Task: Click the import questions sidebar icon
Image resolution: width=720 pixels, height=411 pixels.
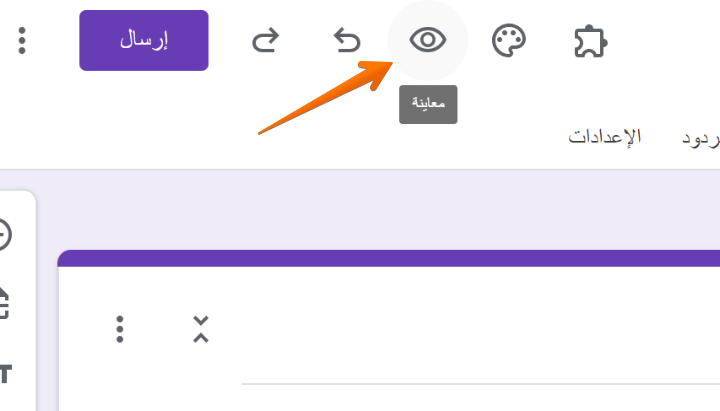Action: click(x=5, y=303)
